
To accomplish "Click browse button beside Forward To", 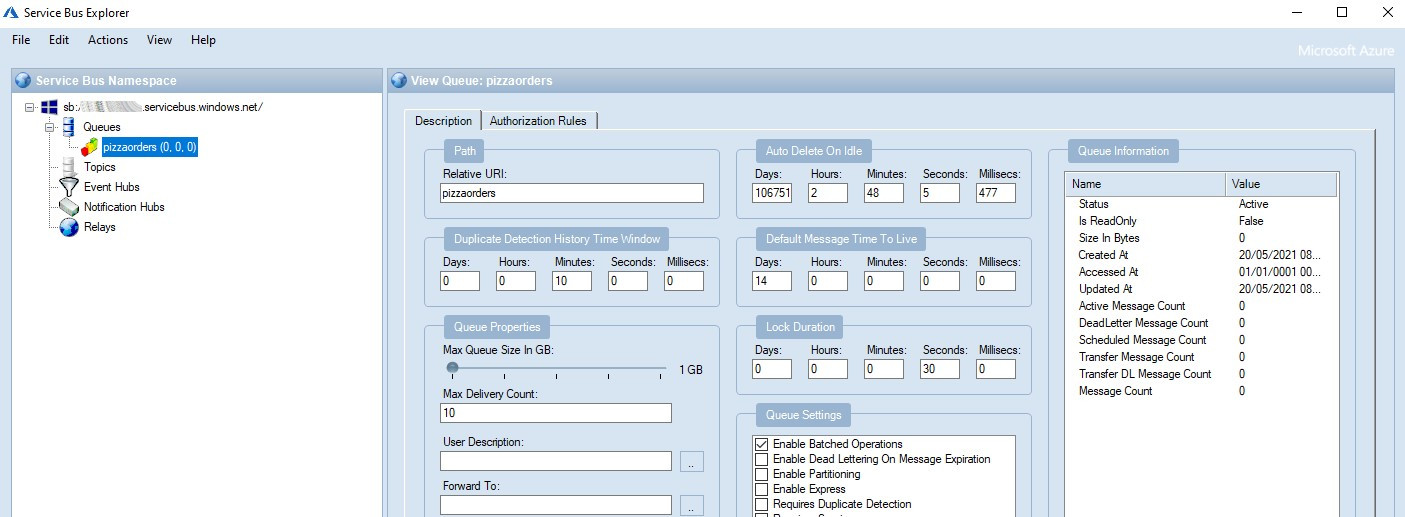I will coord(691,505).
